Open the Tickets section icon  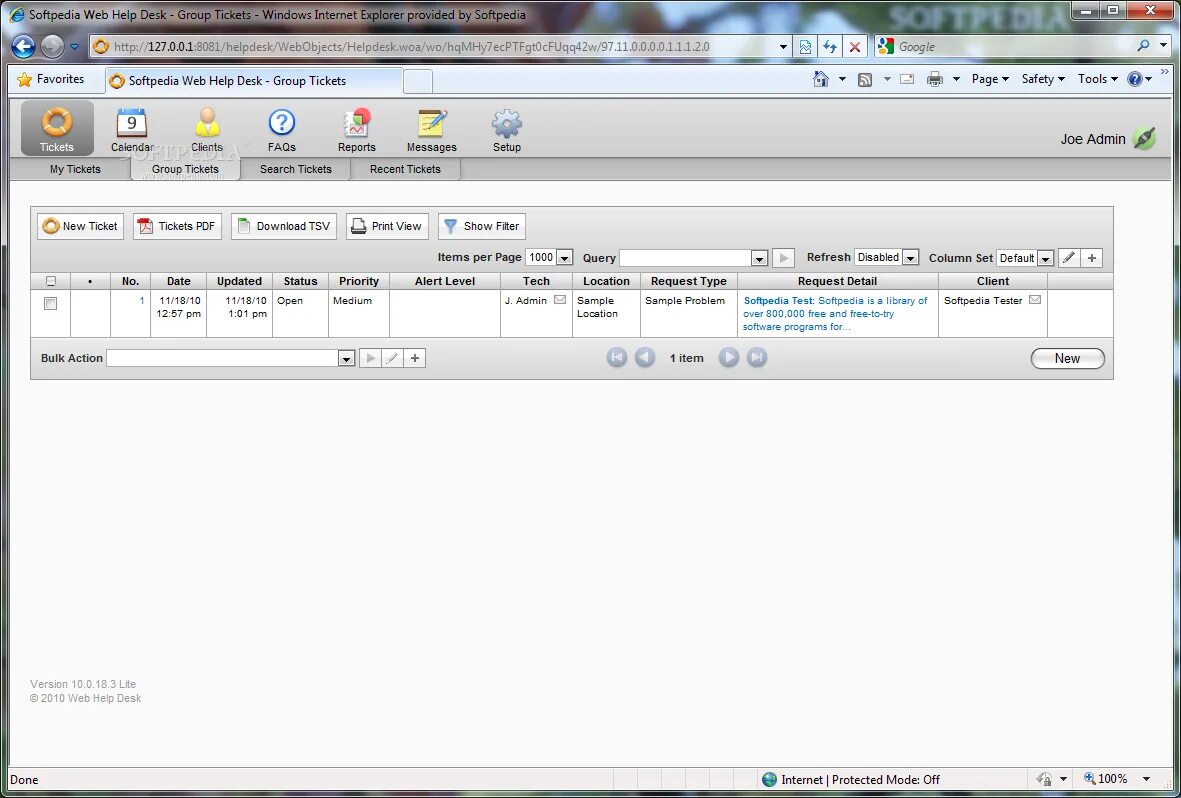[56, 128]
